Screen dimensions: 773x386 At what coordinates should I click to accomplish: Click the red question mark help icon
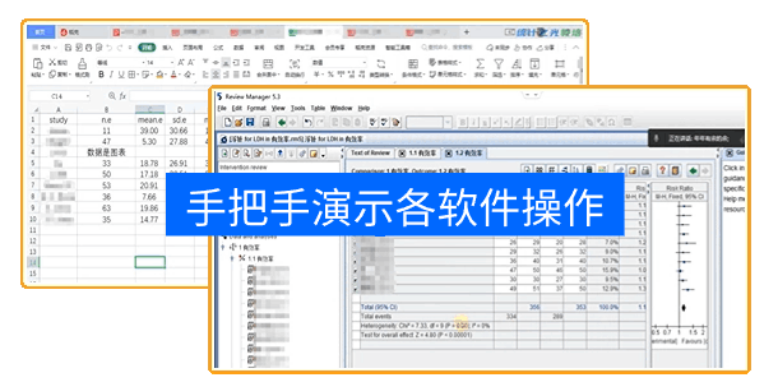663,170
